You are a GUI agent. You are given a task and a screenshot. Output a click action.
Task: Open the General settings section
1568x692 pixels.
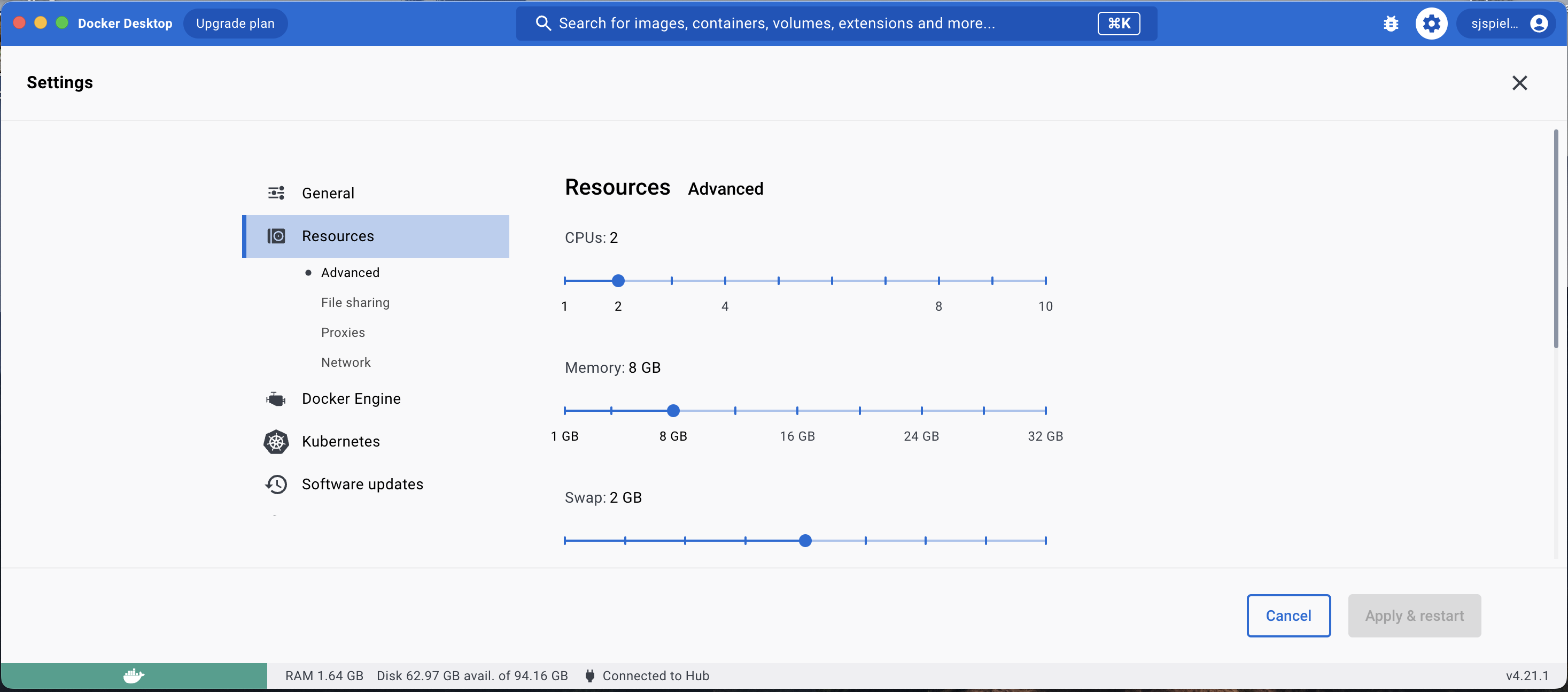[x=328, y=193]
